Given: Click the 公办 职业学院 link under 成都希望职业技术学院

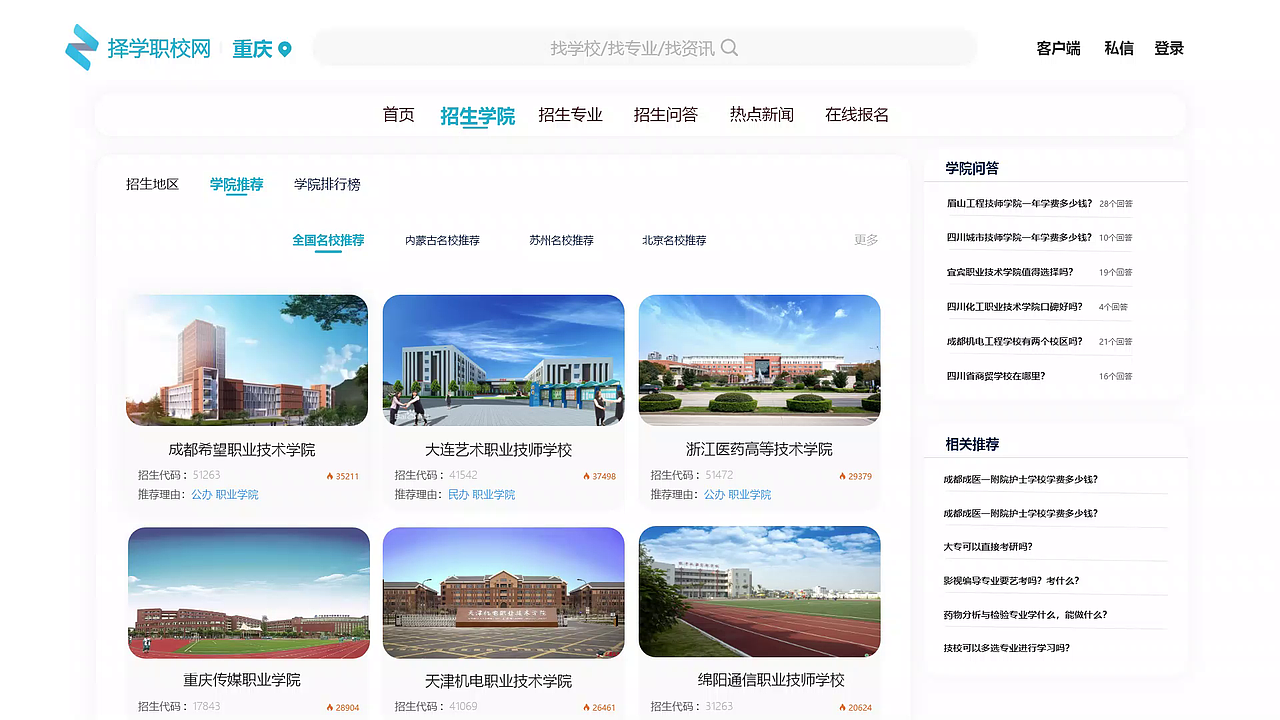Looking at the screenshot, I should [226, 494].
